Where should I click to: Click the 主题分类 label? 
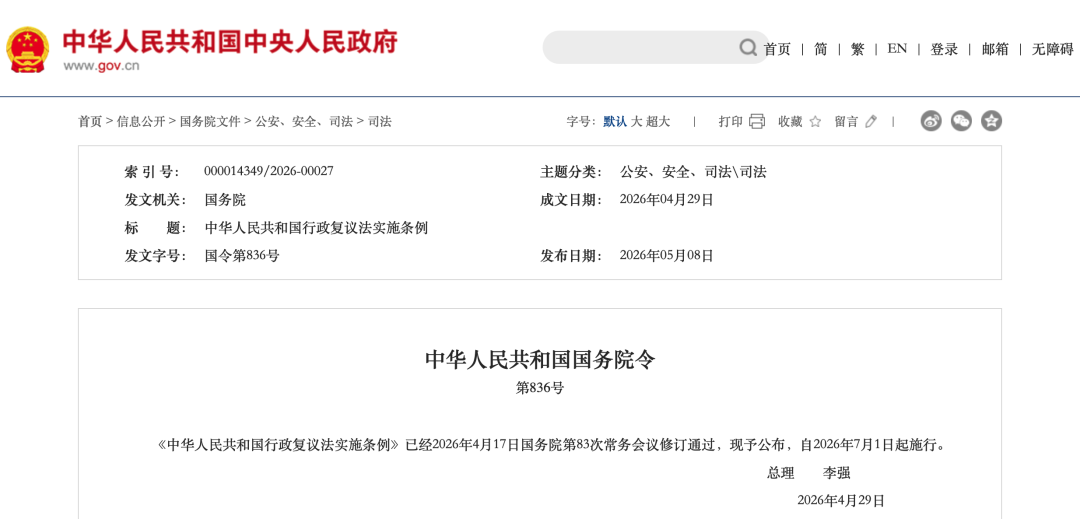coord(571,172)
